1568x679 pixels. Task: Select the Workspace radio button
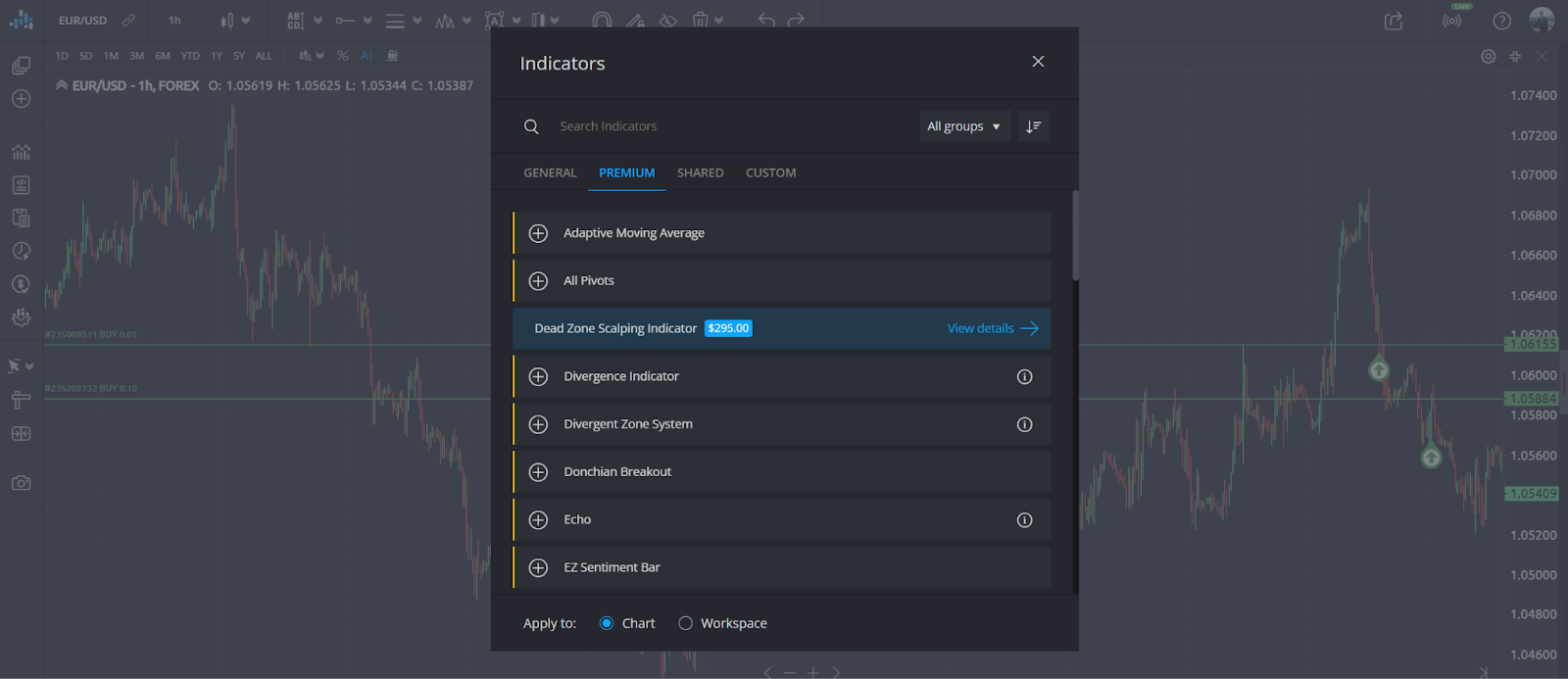point(685,623)
